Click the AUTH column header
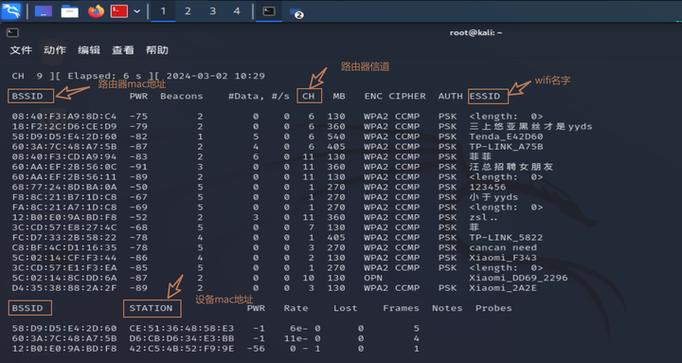 tap(451, 96)
